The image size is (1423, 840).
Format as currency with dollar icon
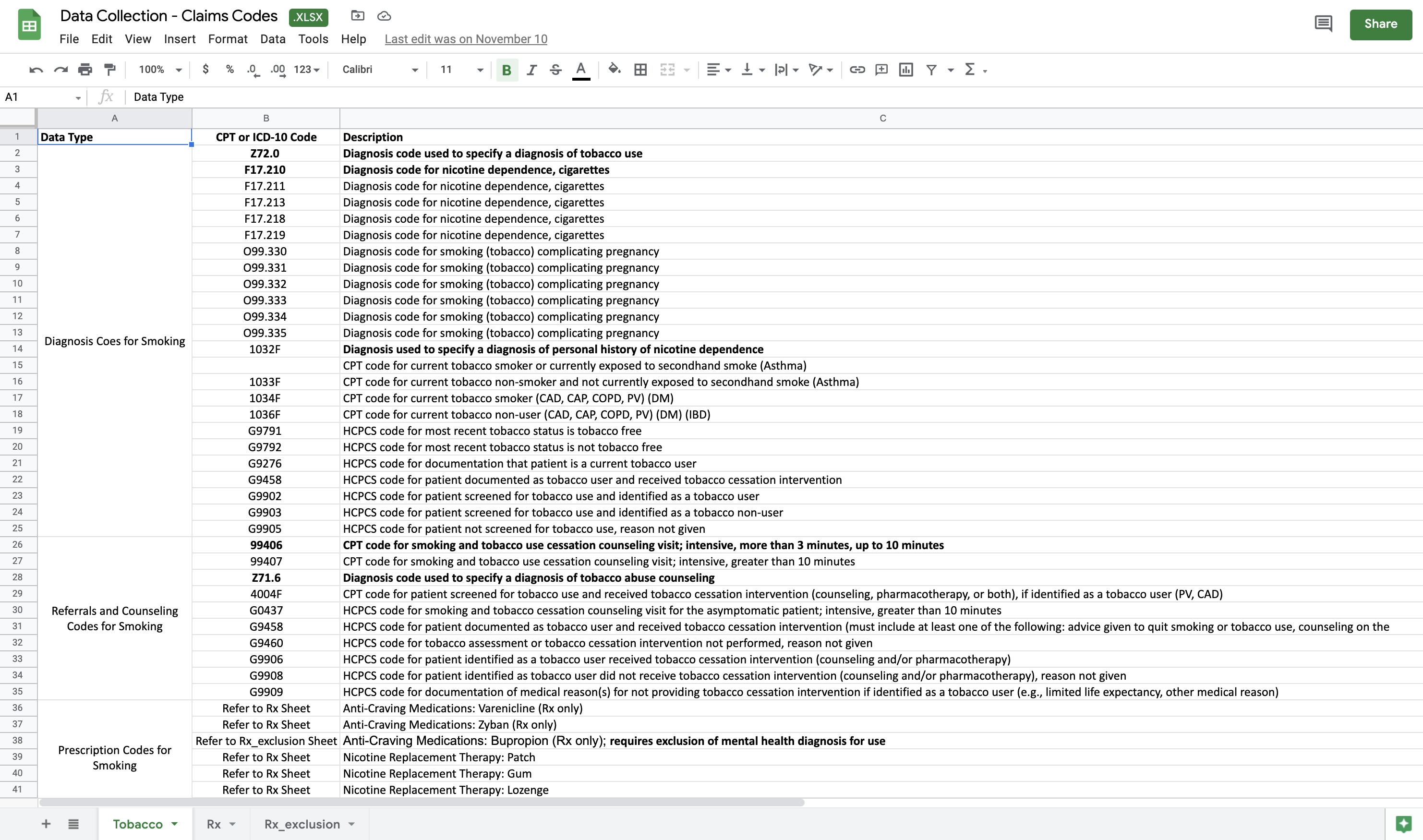[x=205, y=69]
